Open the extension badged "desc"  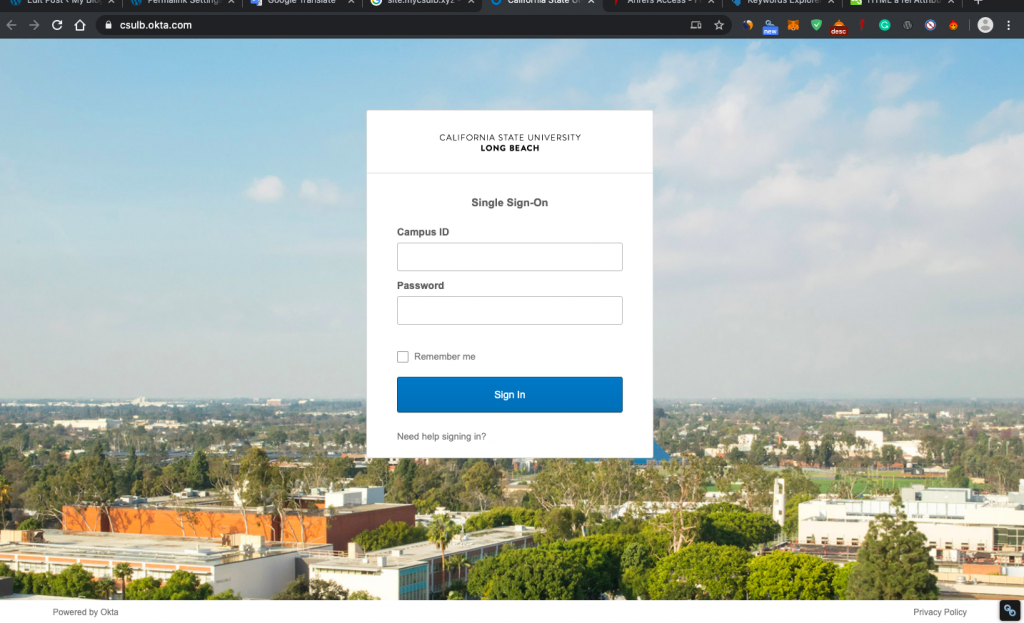(839, 27)
